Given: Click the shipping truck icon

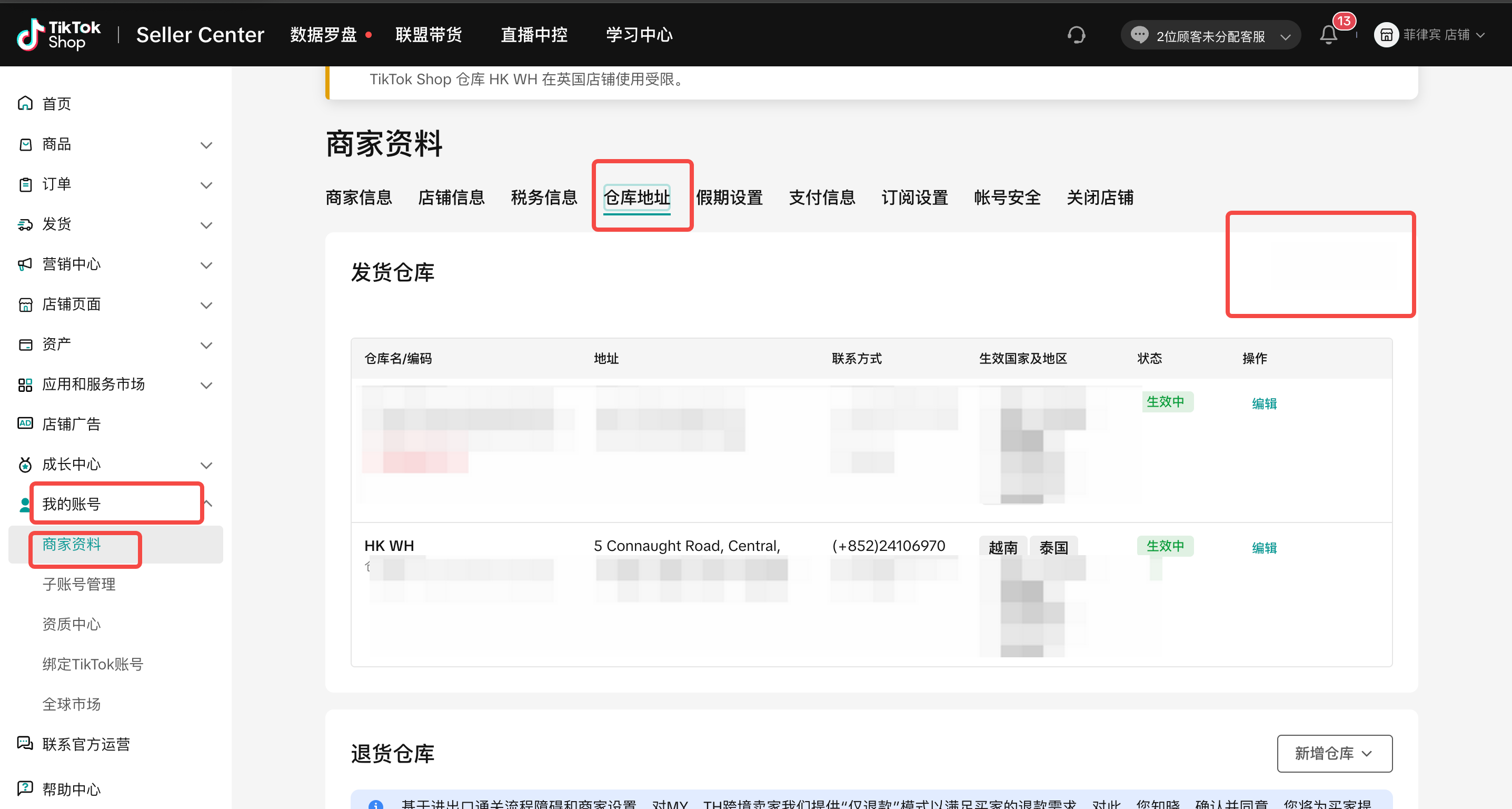Looking at the screenshot, I should click(x=25, y=224).
